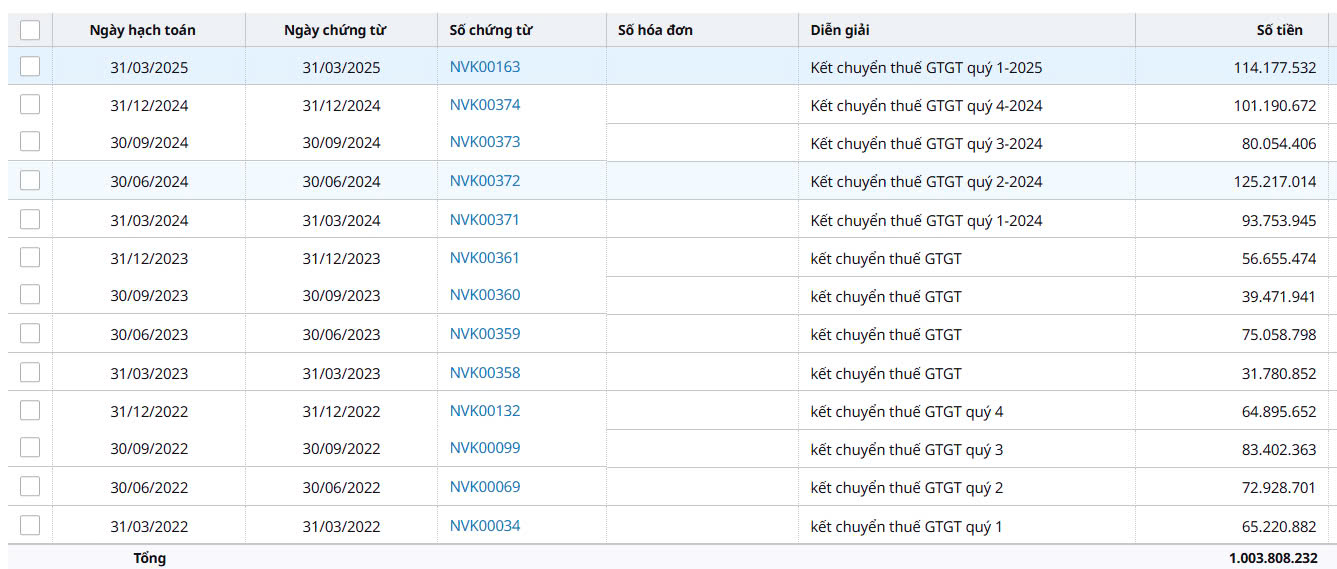Click the NVK00373 voucher number

click(485, 142)
